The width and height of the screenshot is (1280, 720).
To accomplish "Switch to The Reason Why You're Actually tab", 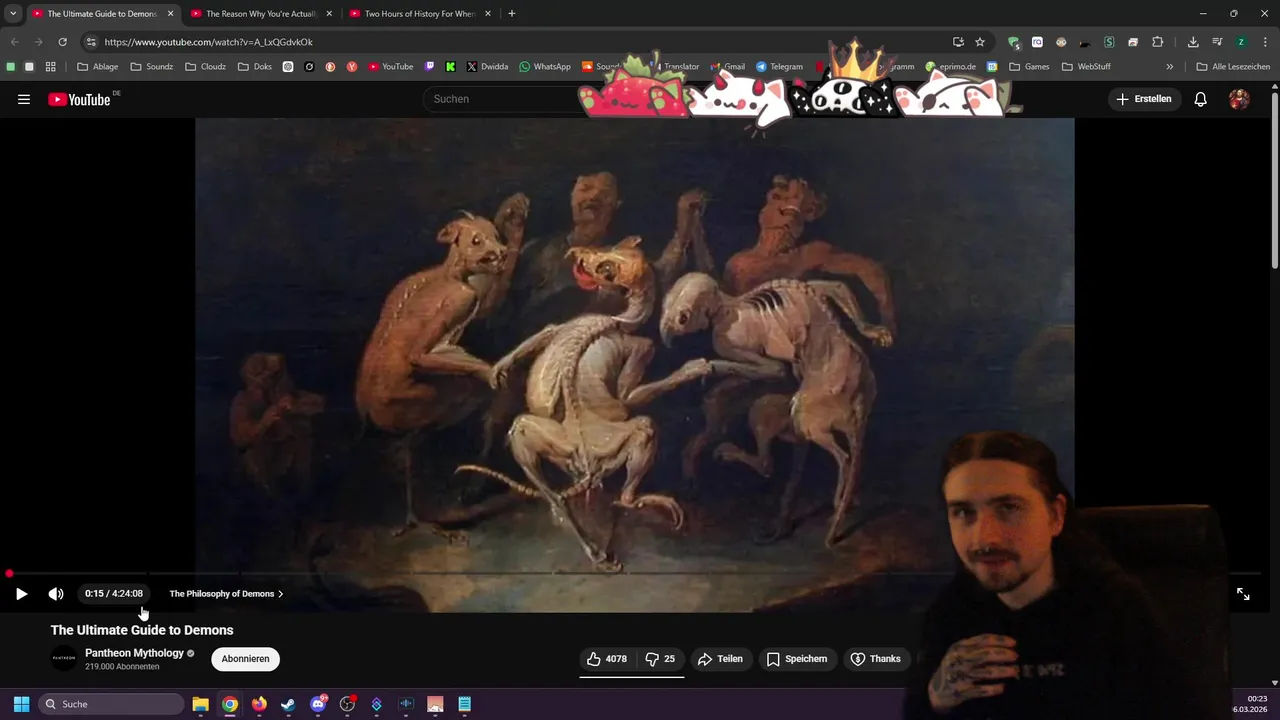I will point(260,14).
